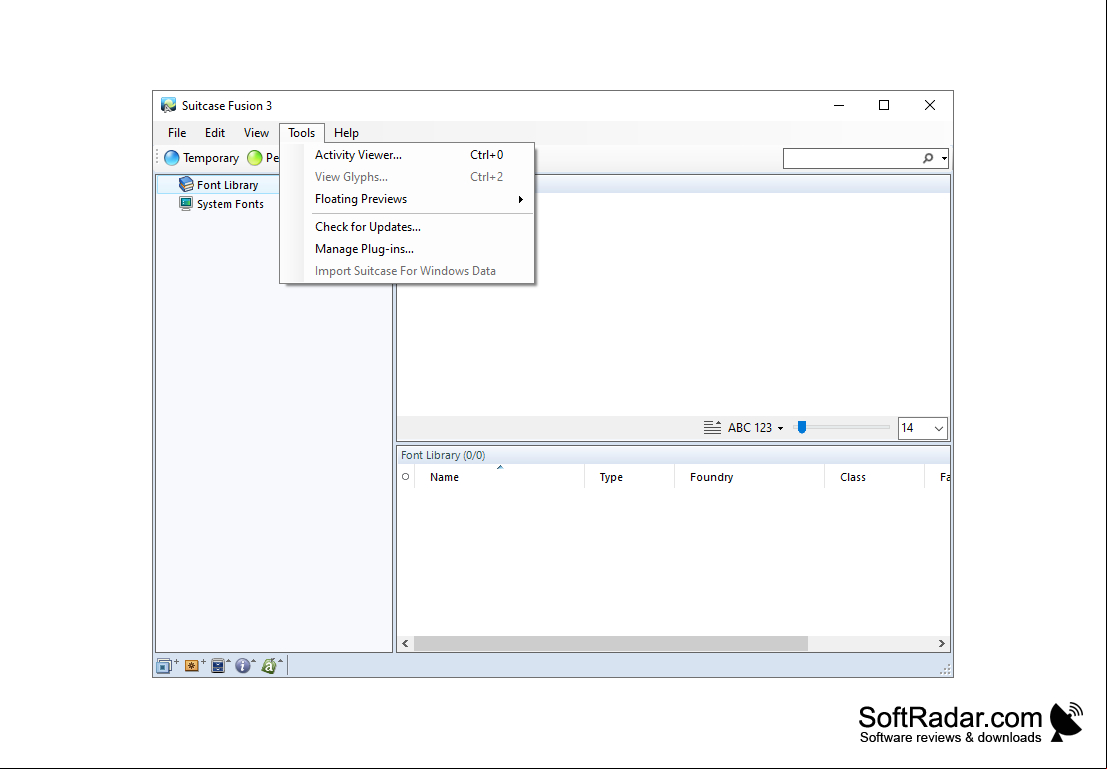Screen dimensions: 1107x769
Task: Click the scroll left arrow in font list
Action: 405,643
